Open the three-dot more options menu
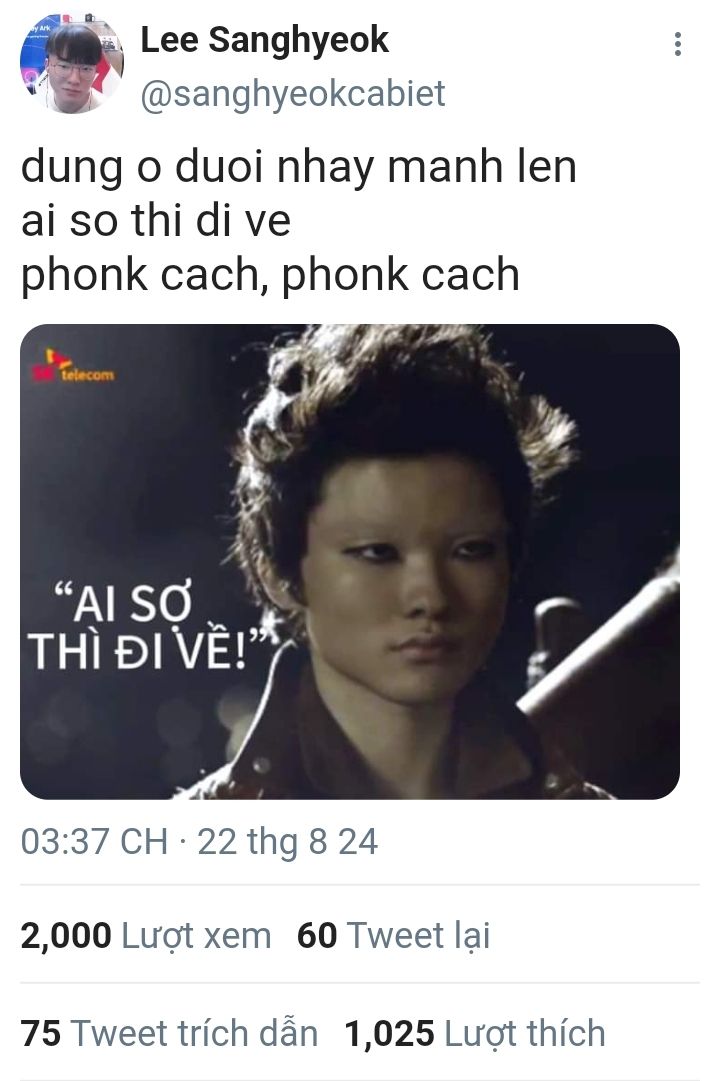Image resolution: width=720 pixels, height=1081 pixels. click(678, 44)
